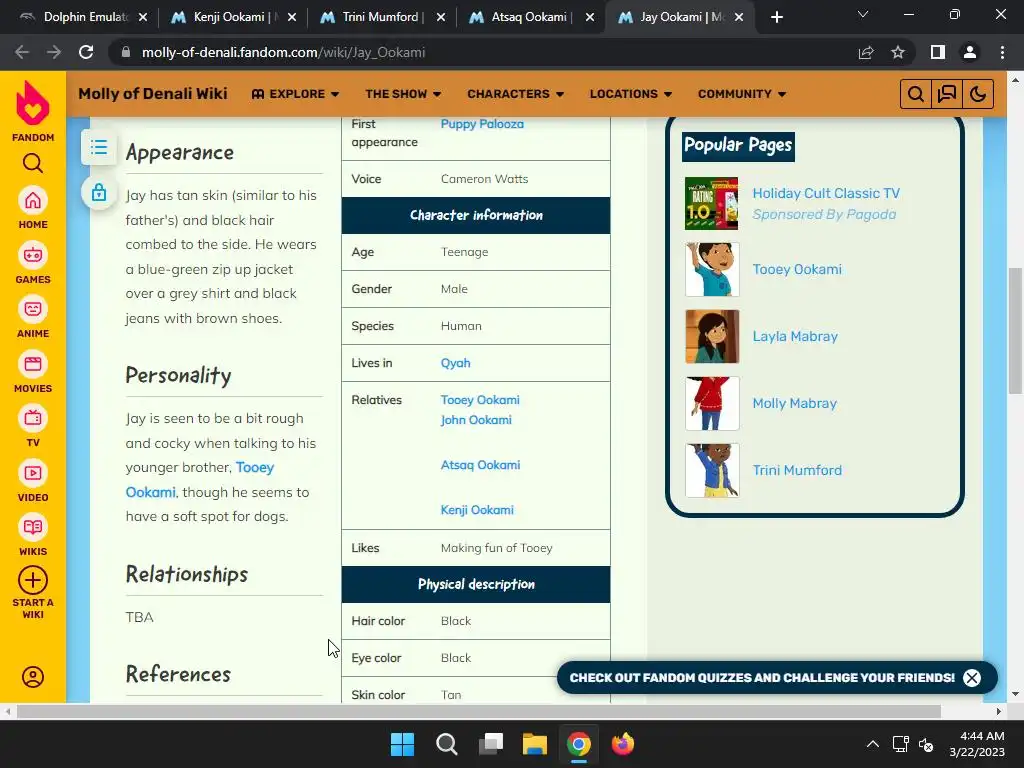The height and width of the screenshot is (768, 1024).
Task: Open wiki Discuss chat icon
Action: click(x=946, y=94)
